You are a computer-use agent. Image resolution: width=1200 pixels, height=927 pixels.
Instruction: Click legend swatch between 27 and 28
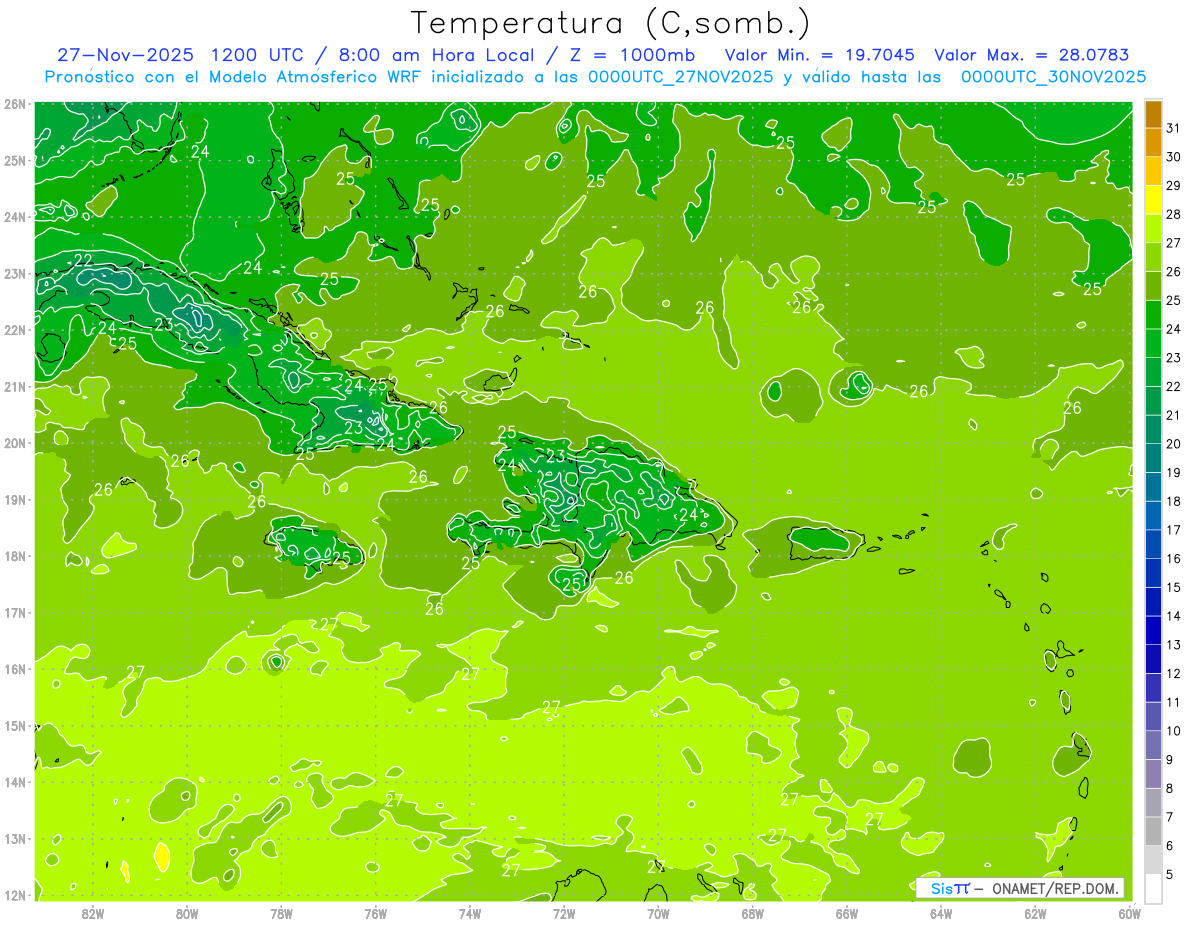(x=1153, y=229)
